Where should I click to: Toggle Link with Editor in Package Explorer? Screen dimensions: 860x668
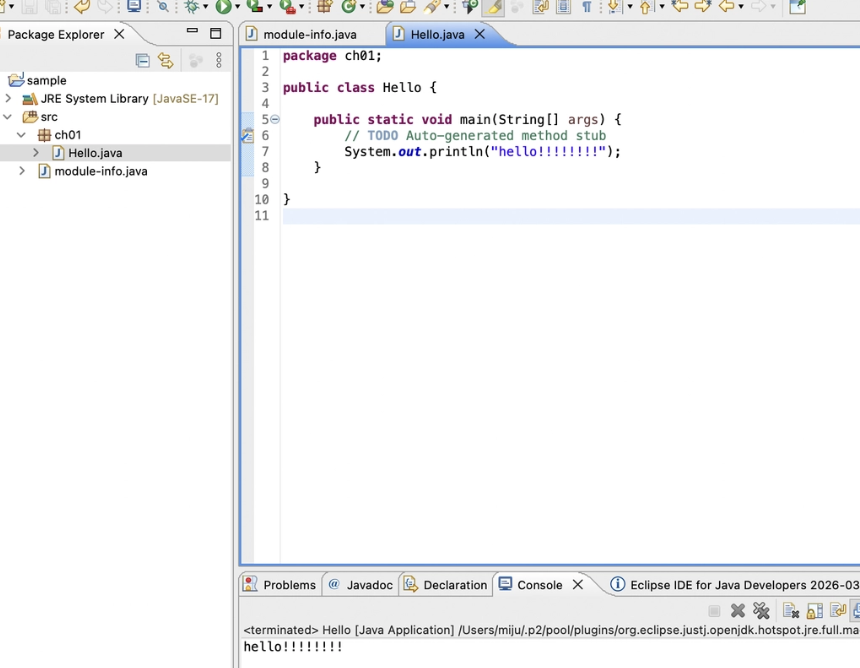(x=166, y=60)
